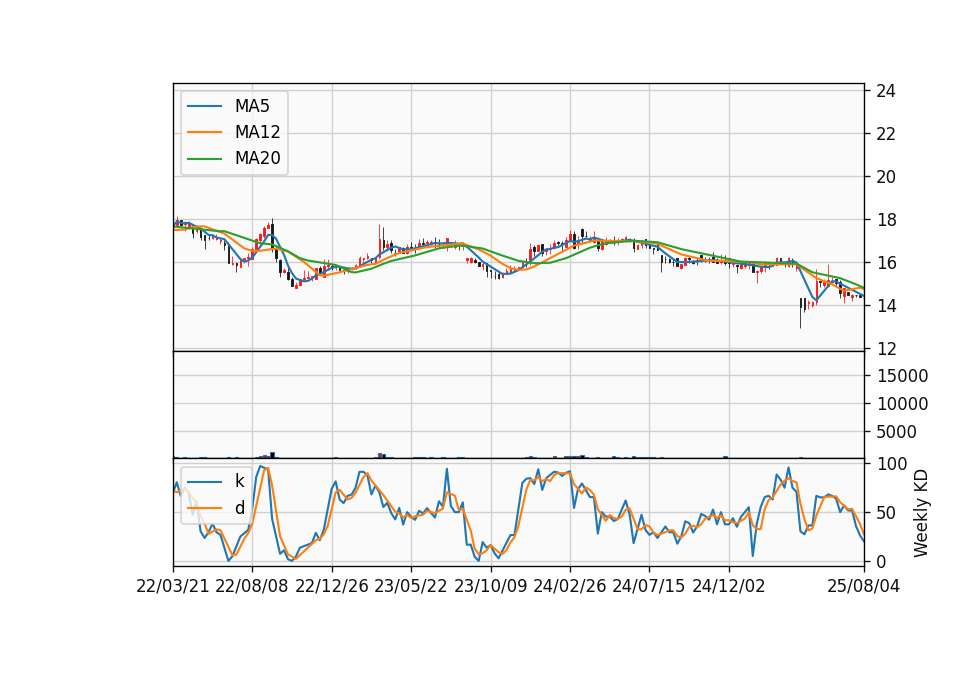Click the MA5 legend label
The image size is (960, 690).
252,106
